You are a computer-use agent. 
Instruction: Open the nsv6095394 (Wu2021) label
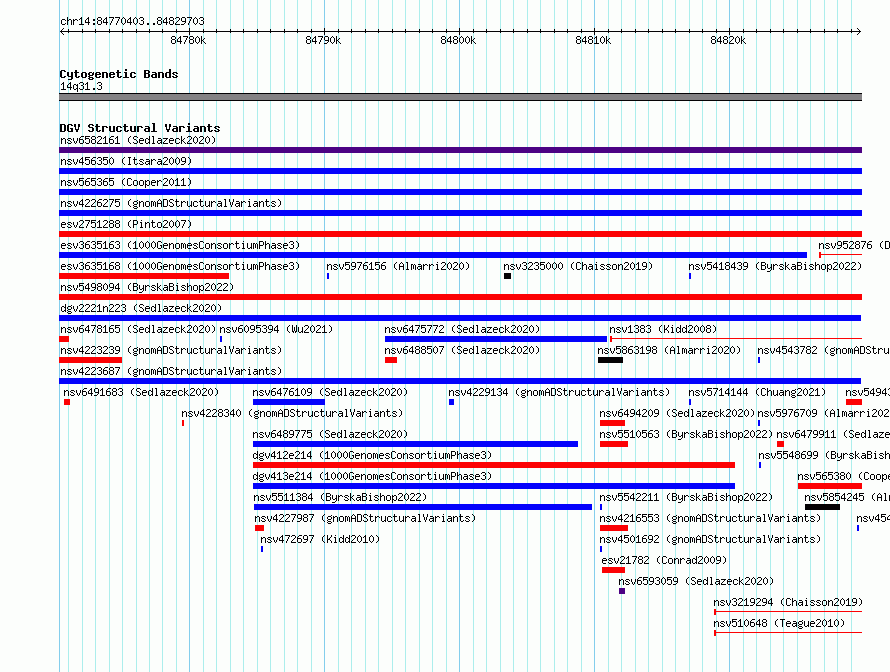click(x=276, y=329)
